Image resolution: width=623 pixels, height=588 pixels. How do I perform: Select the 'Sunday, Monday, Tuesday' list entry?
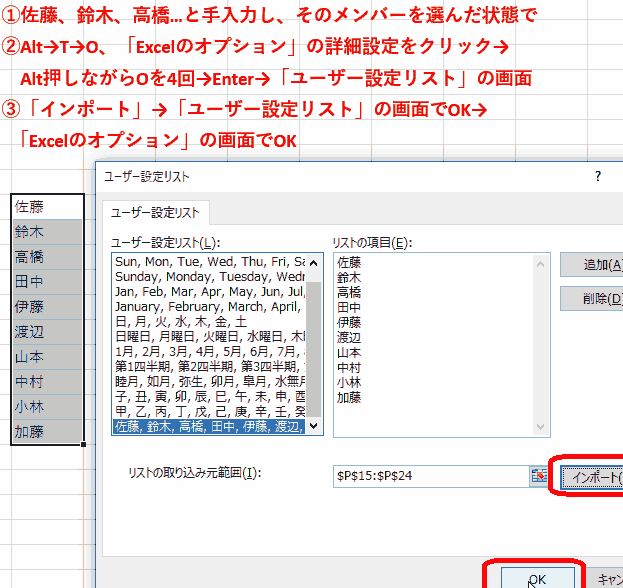tap(209, 277)
